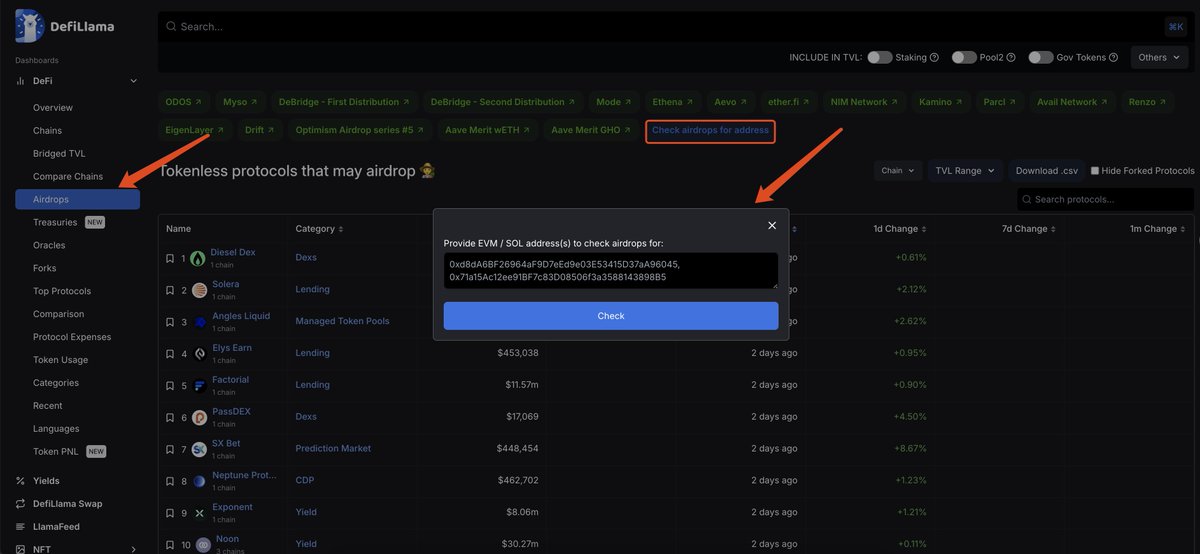1200x554 pixels.
Task: Expand the NFT sidebar section
Action: (133, 549)
